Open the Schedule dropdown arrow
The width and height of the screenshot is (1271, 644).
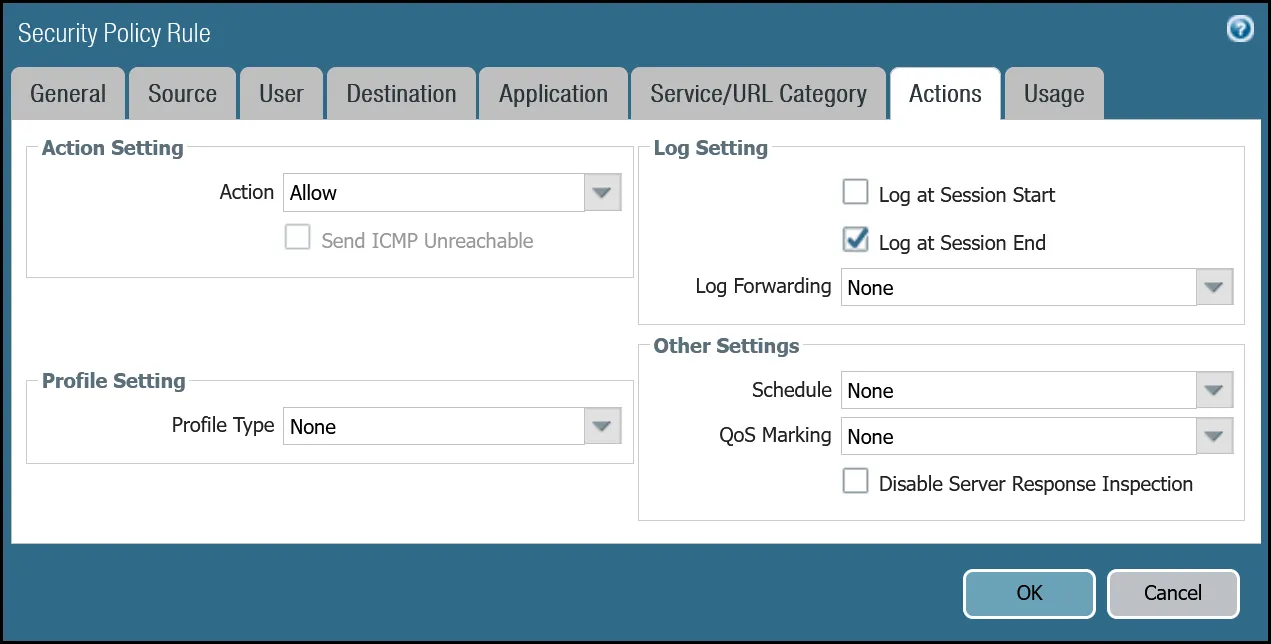point(1213,390)
